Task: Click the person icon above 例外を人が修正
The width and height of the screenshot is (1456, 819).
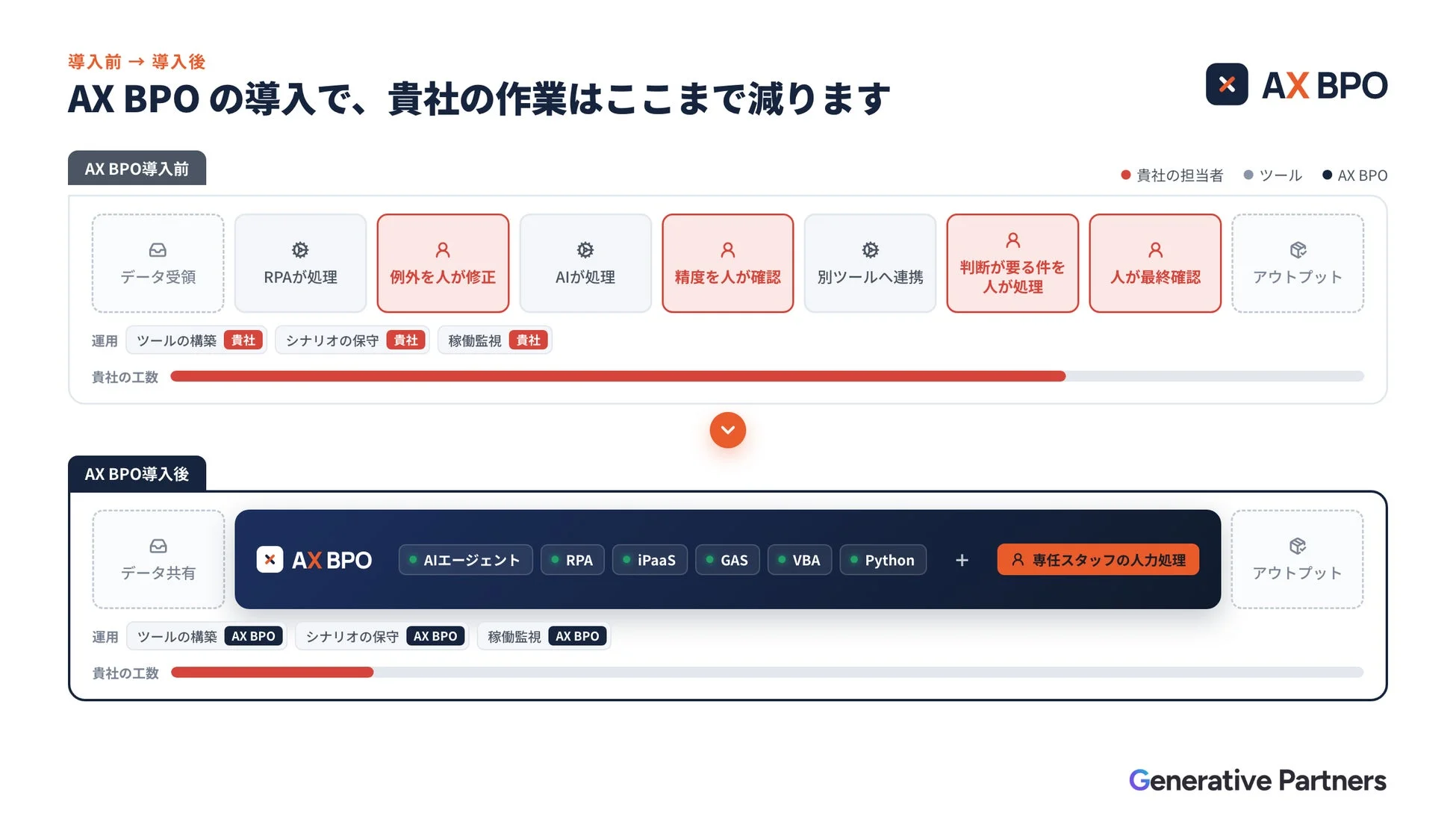Action: (x=443, y=249)
